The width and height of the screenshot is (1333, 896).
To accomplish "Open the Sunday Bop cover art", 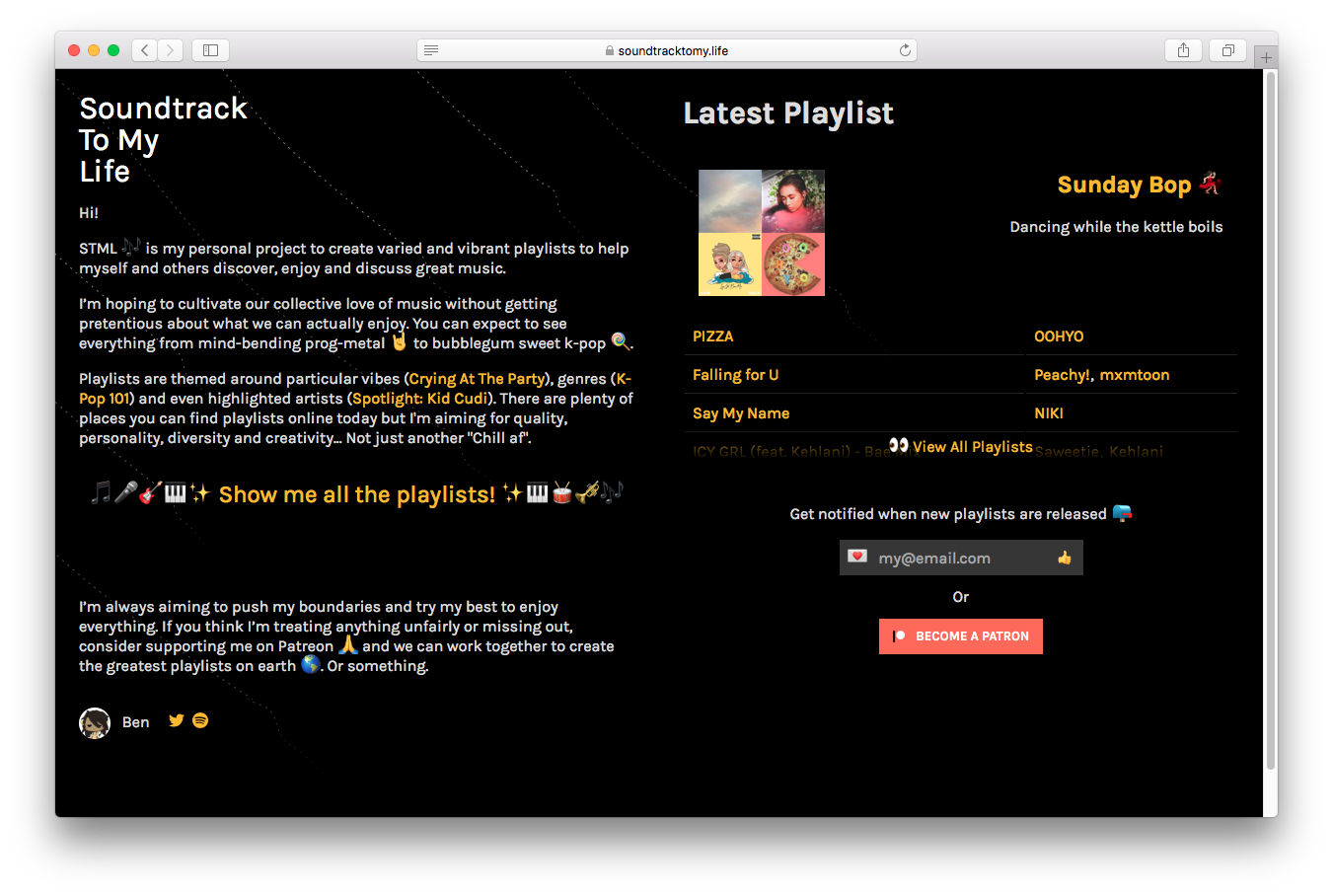I will click(x=761, y=233).
